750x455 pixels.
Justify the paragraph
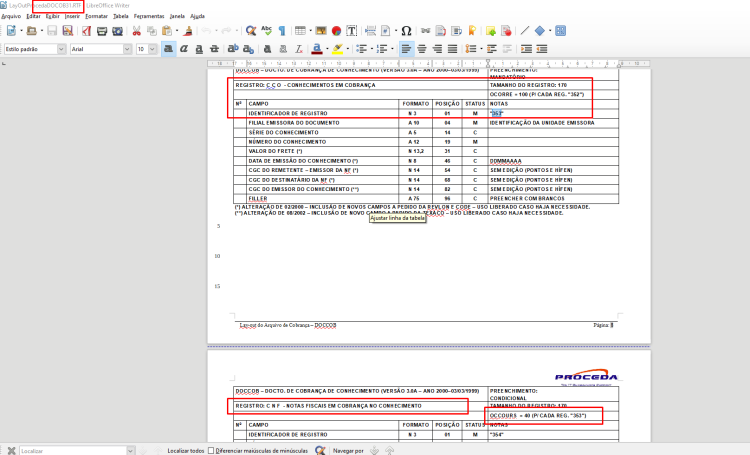point(452,49)
